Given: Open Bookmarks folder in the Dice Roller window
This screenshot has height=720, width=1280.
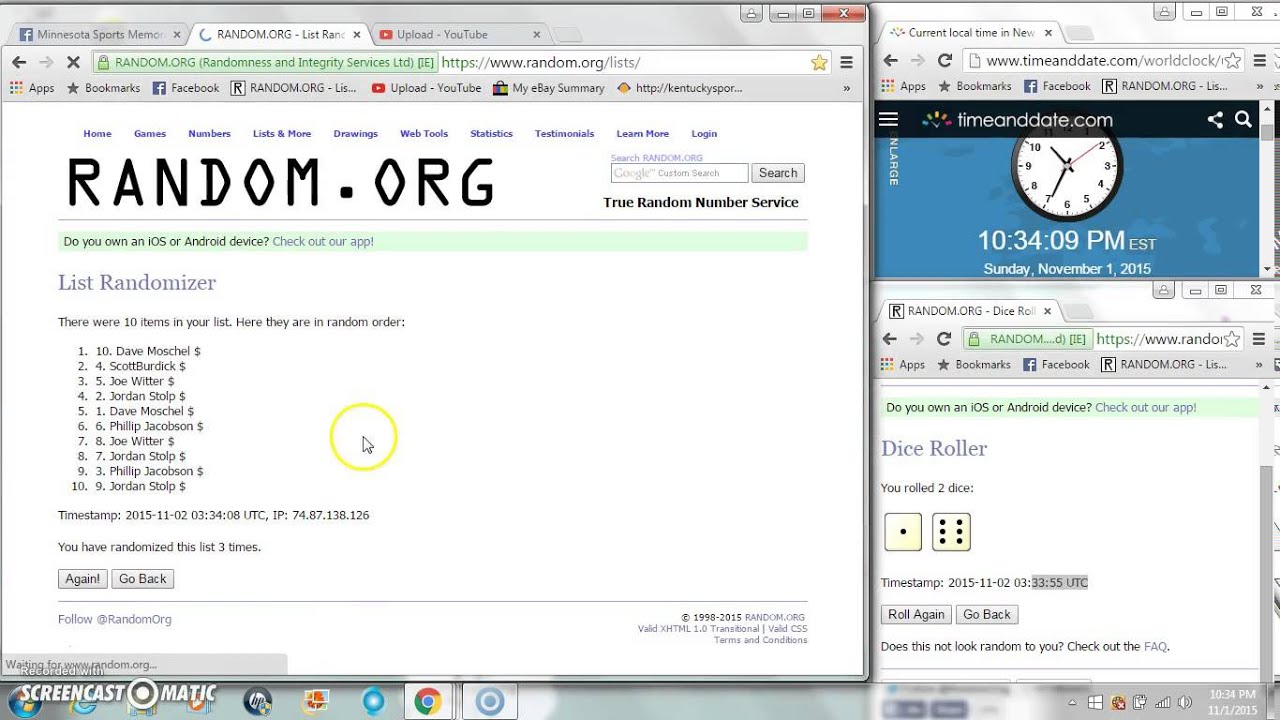Looking at the screenshot, I should [974, 365].
